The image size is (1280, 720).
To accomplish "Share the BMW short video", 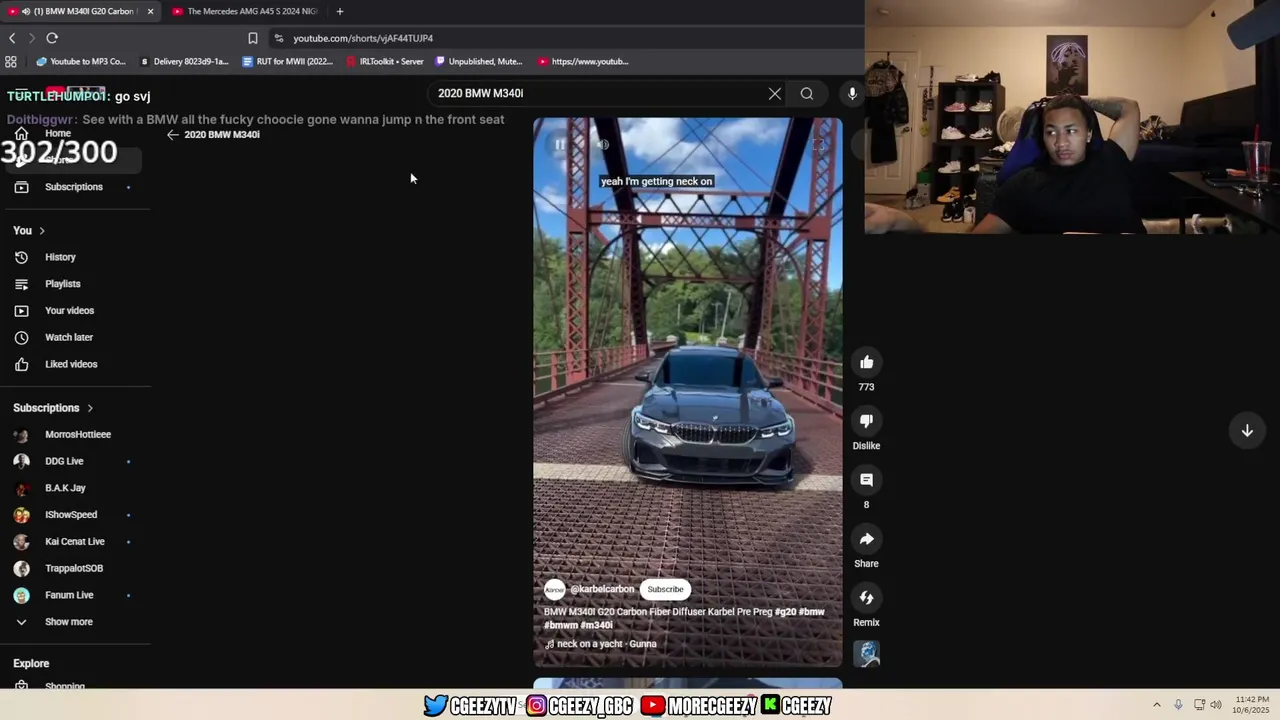I will tap(866, 539).
